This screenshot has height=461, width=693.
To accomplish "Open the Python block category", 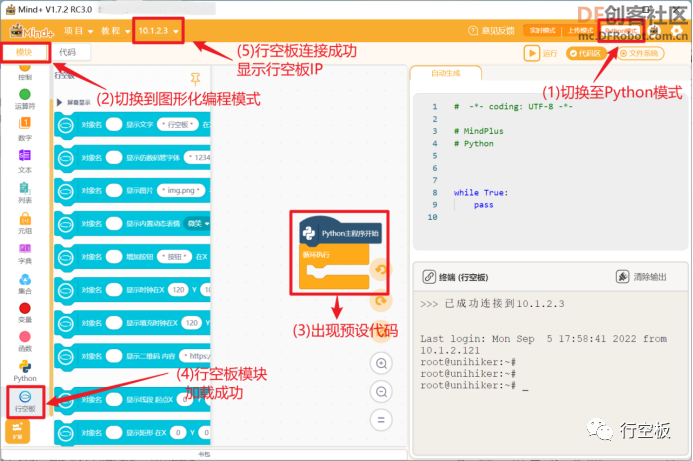I will point(25,371).
